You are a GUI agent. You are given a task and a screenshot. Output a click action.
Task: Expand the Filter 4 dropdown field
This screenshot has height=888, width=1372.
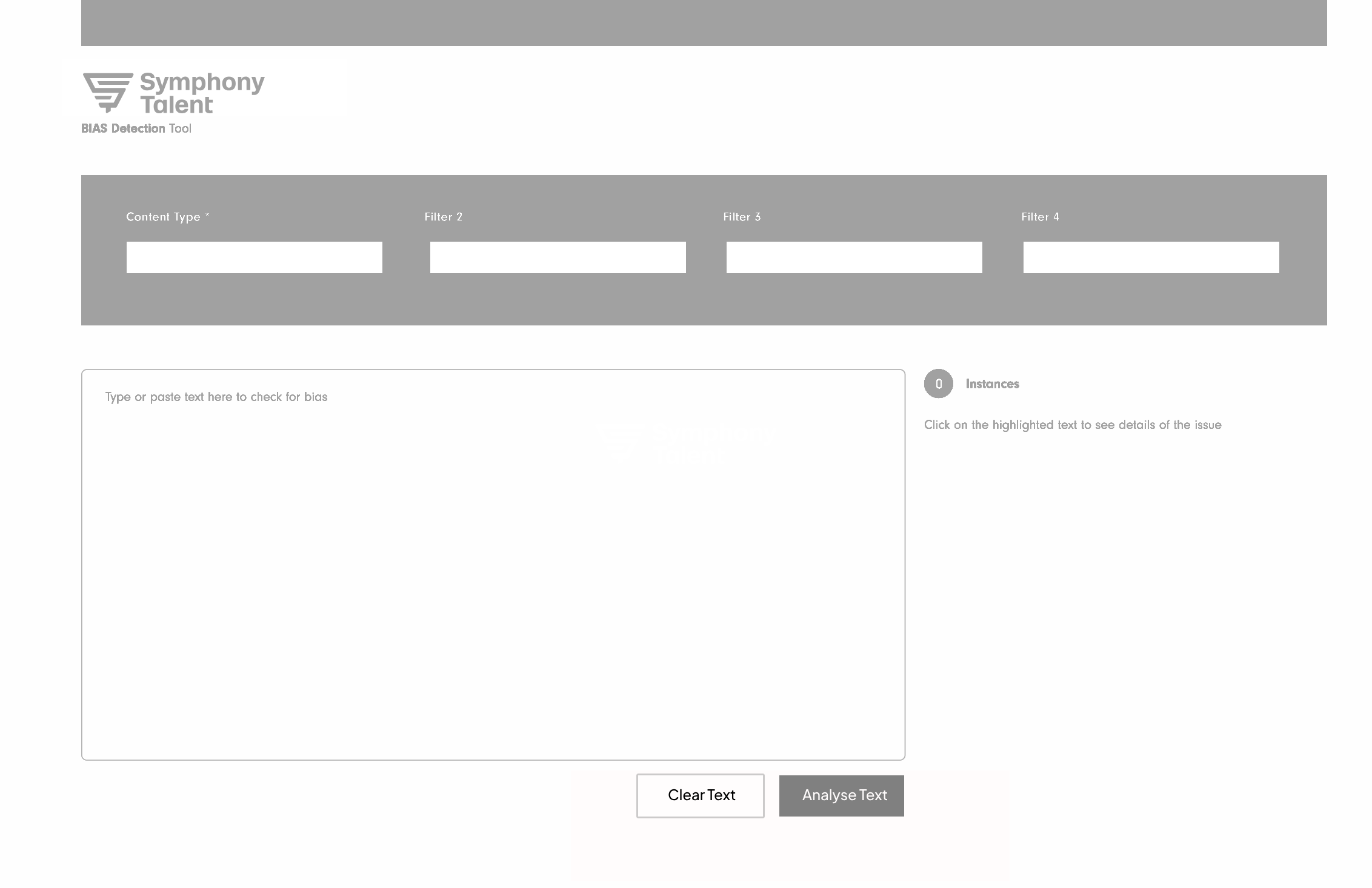click(1151, 257)
